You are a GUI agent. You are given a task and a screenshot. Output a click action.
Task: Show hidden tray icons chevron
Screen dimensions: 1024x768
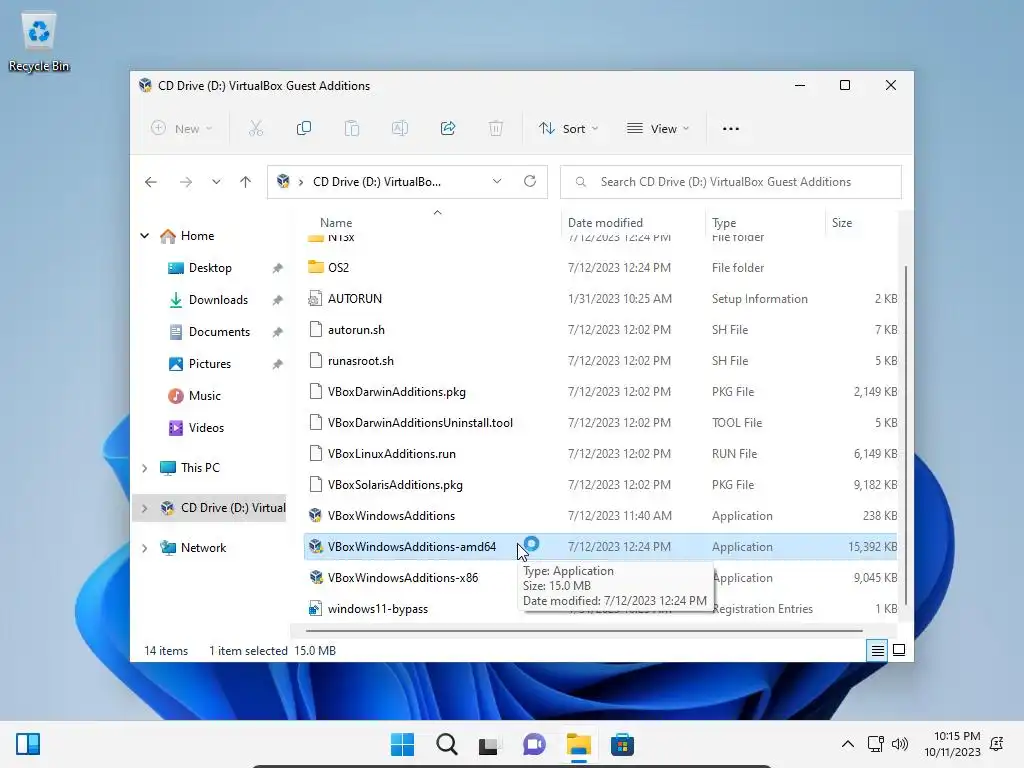[x=848, y=744]
